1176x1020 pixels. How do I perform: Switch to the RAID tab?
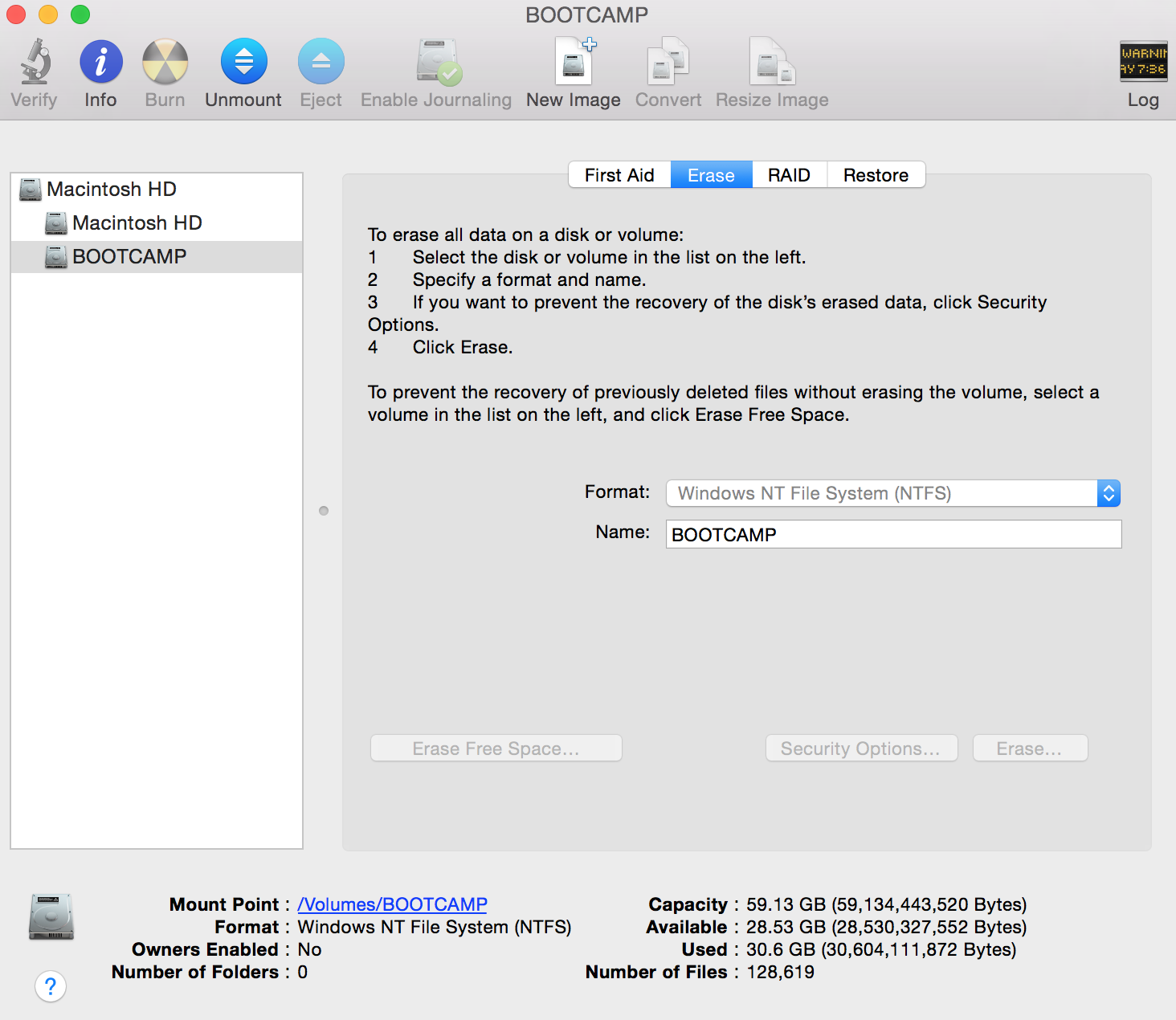pos(790,175)
